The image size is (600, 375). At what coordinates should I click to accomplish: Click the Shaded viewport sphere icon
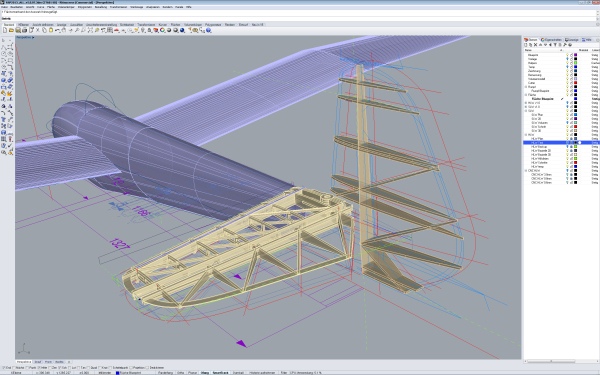[169, 30]
